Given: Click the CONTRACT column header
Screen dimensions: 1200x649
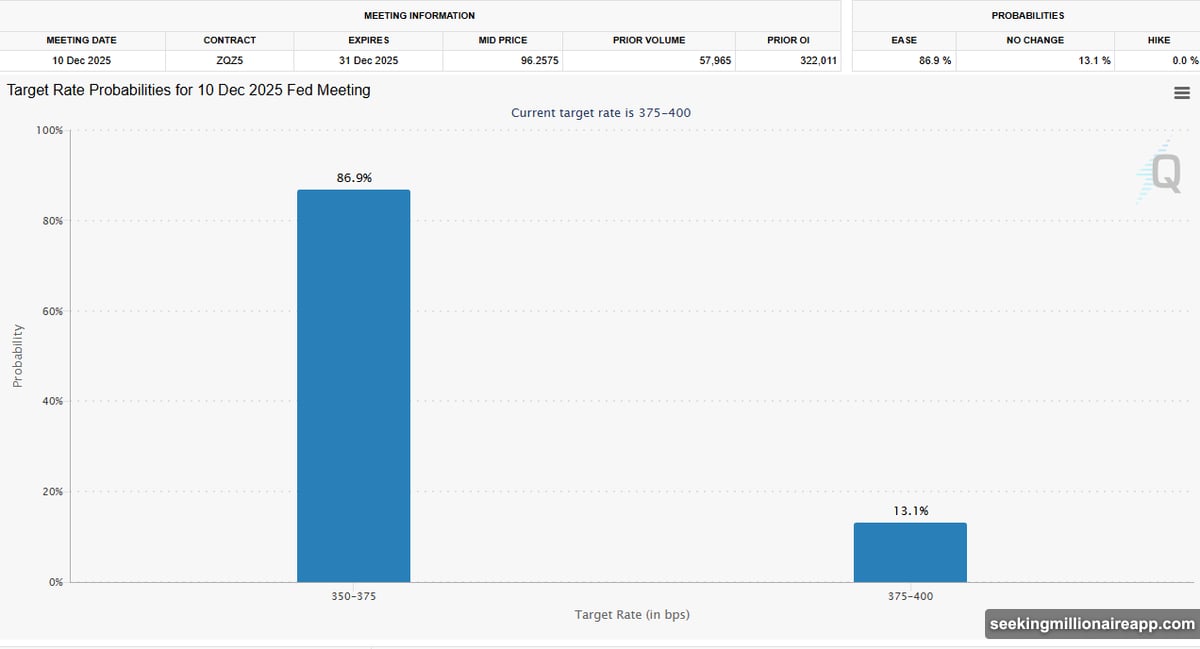Looking at the screenshot, I should (x=229, y=40).
